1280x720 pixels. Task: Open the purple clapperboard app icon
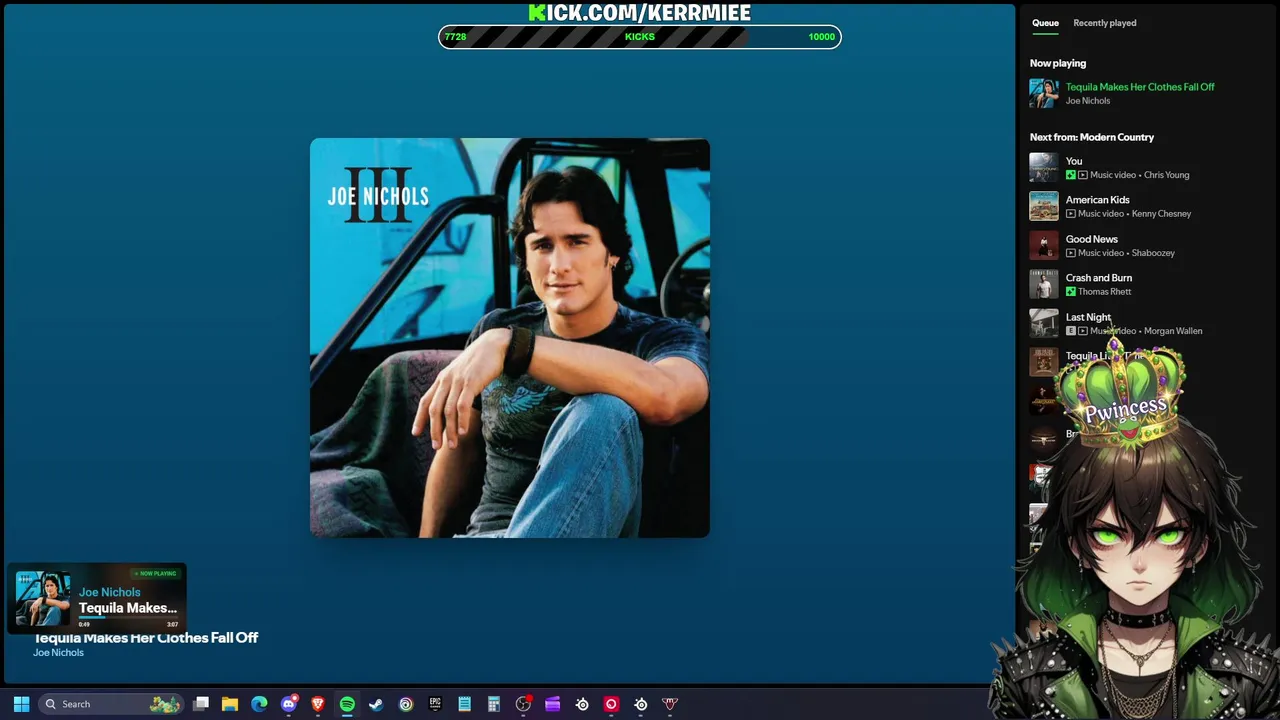(x=552, y=704)
